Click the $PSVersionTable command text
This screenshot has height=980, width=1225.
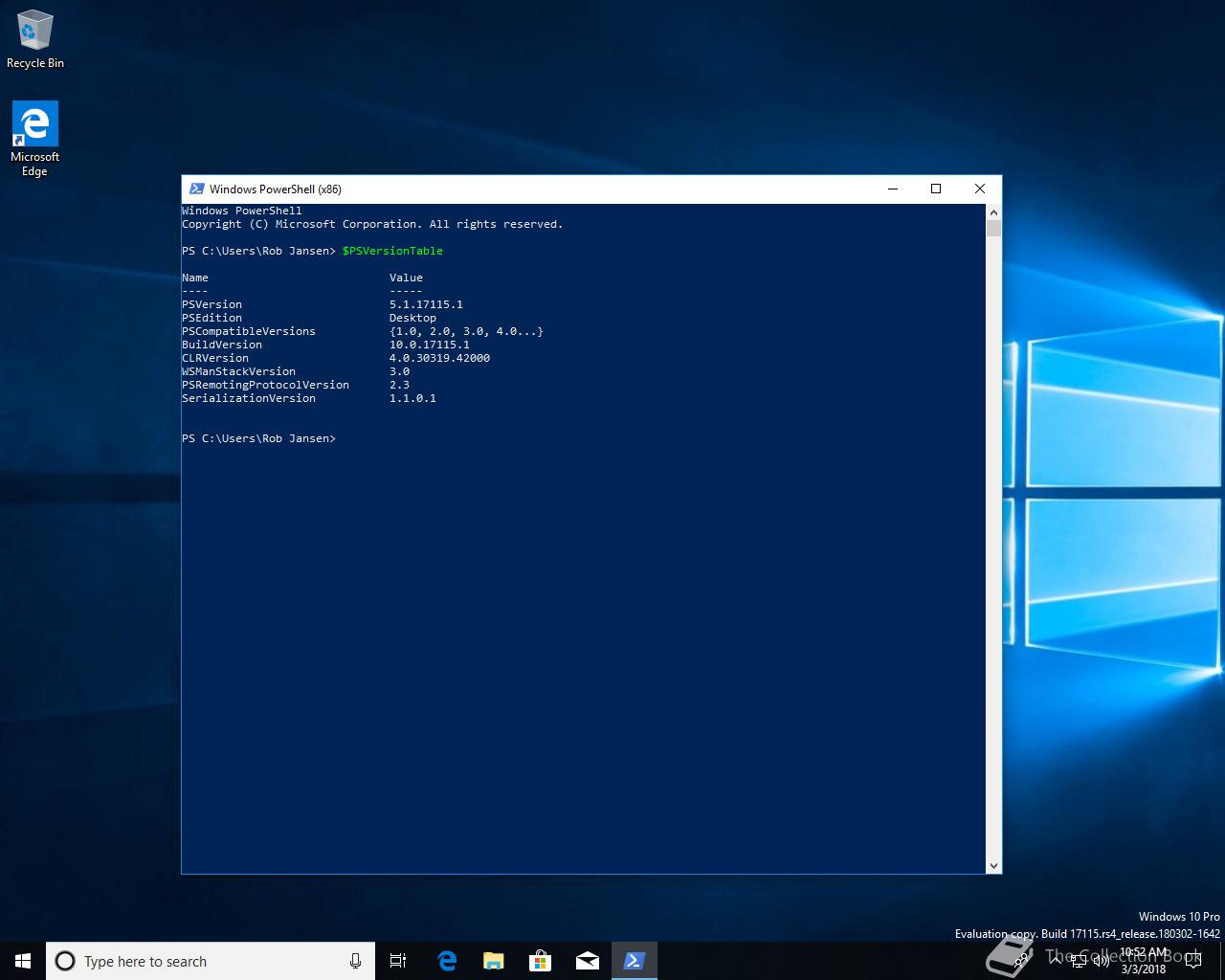[392, 251]
